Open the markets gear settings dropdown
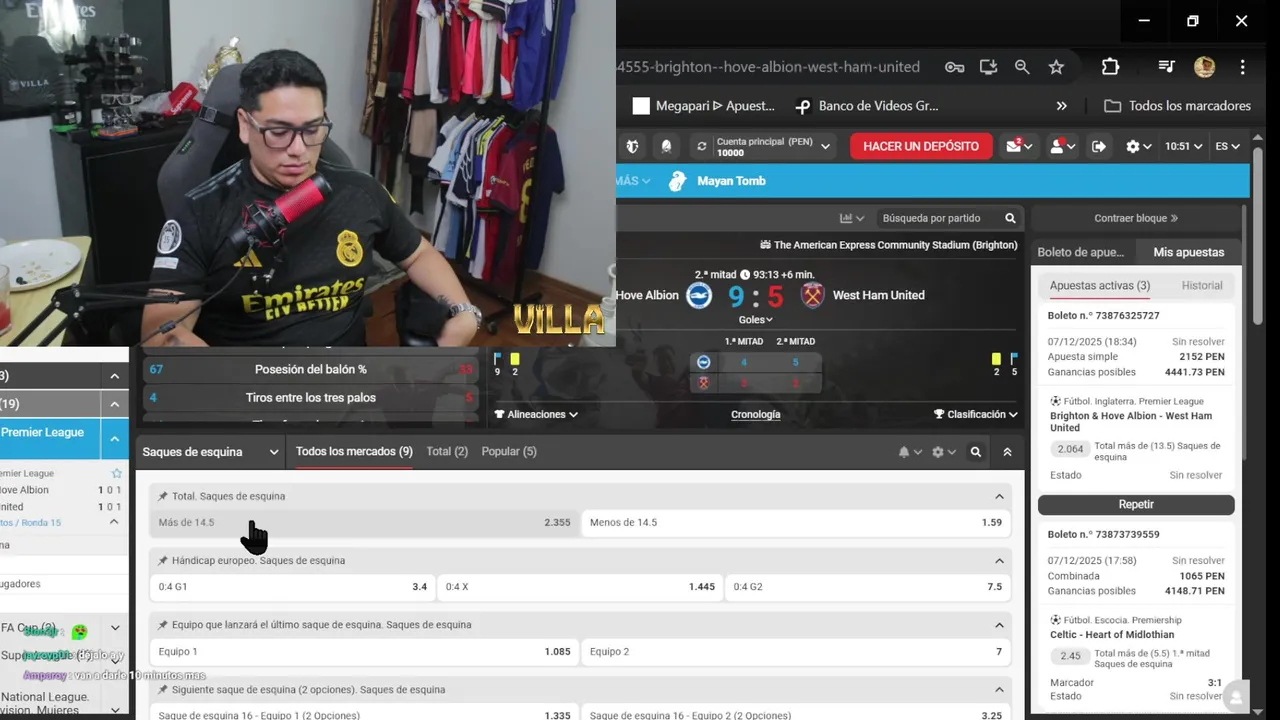Image resolution: width=1280 pixels, height=720 pixels. pyautogui.click(x=943, y=452)
